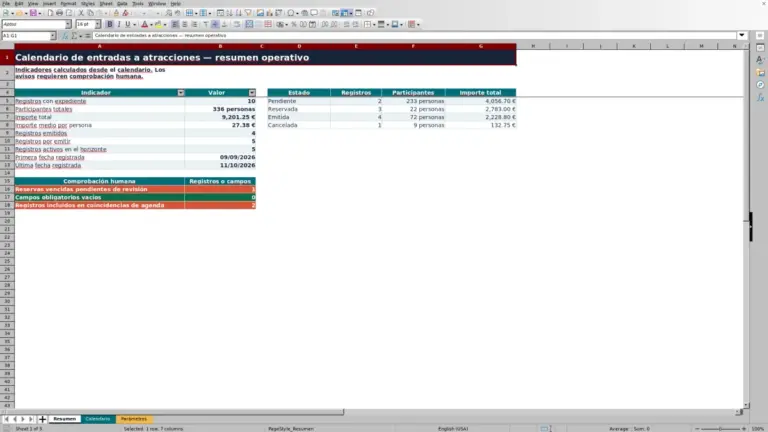Click the formula input line

tap(414, 36)
